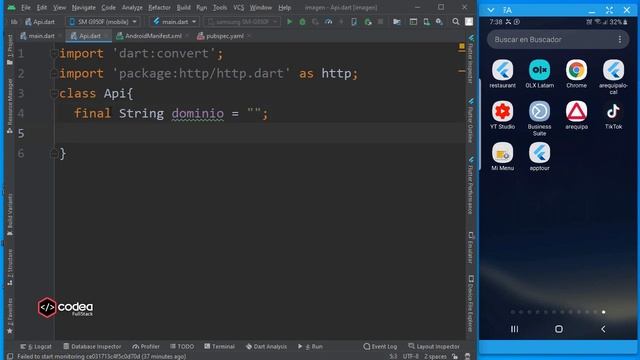Tap the phone's back navigation button
640x360 pixels.
(x=603, y=329)
